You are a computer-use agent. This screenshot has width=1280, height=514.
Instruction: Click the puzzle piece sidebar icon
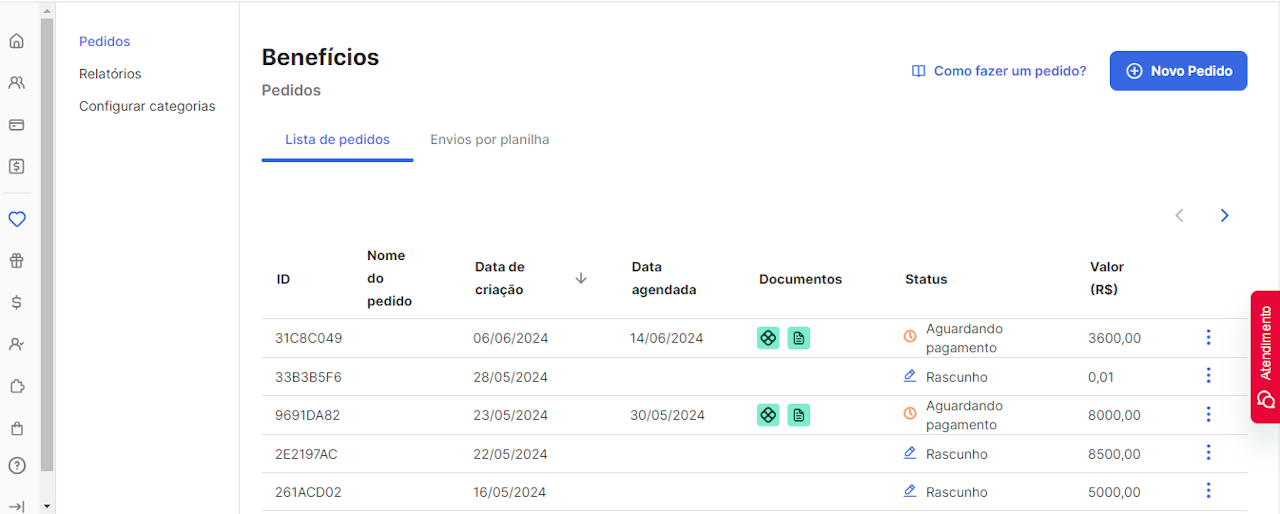[16, 386]
